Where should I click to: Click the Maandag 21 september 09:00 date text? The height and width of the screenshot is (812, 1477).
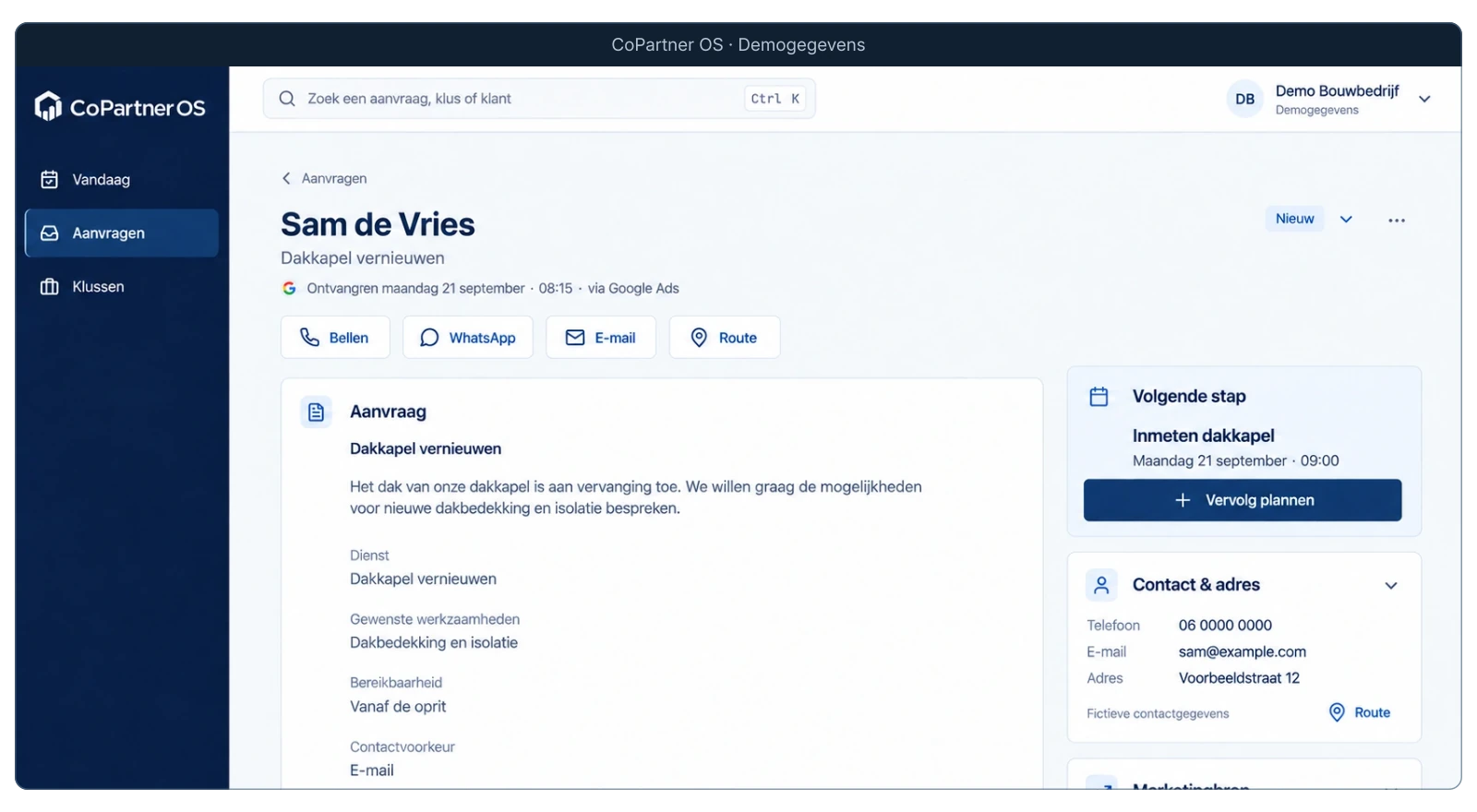click(1235, 460)
